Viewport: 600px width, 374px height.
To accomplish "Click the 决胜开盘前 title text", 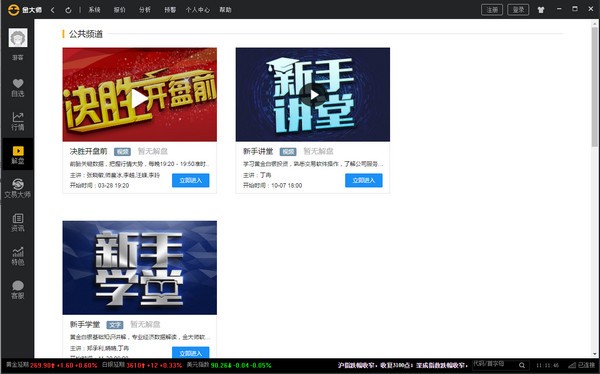I will point(88,152).
